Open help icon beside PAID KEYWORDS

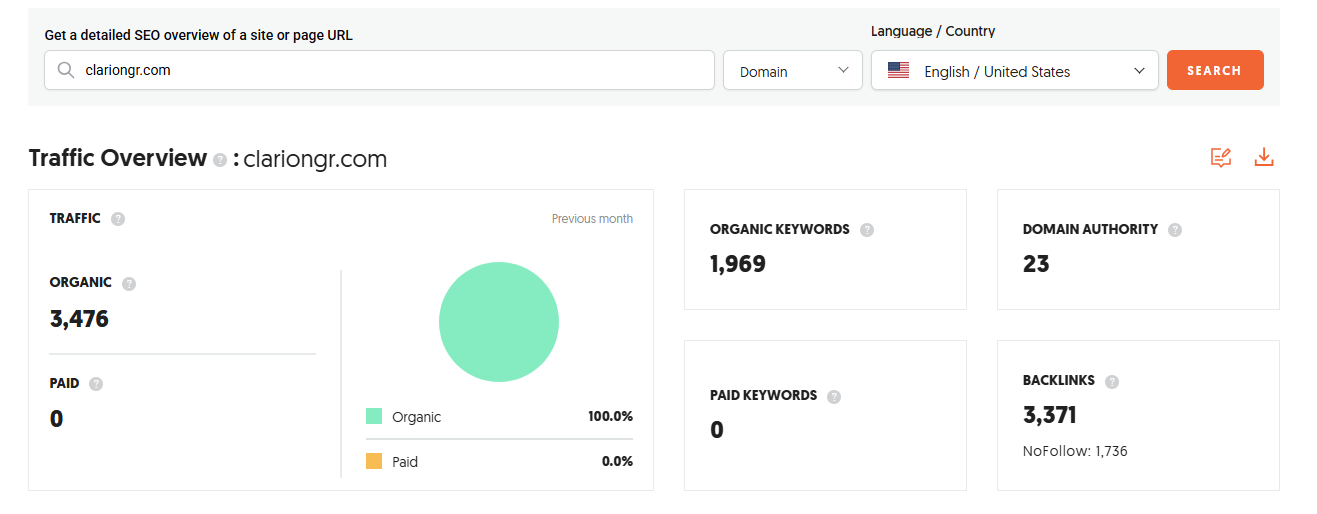[x=834, y=396]
